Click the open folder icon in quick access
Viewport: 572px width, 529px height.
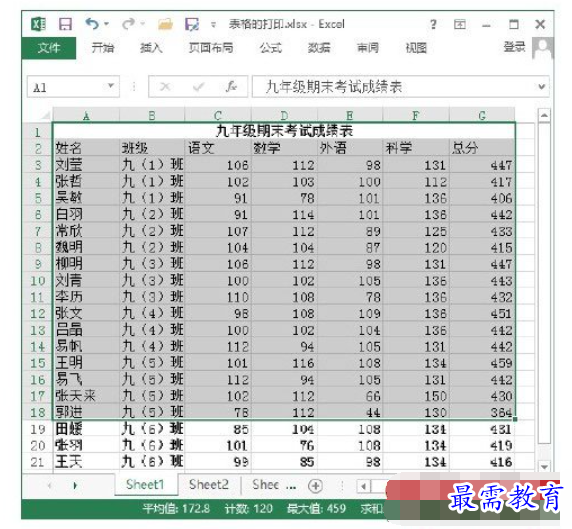click(165, 24)
